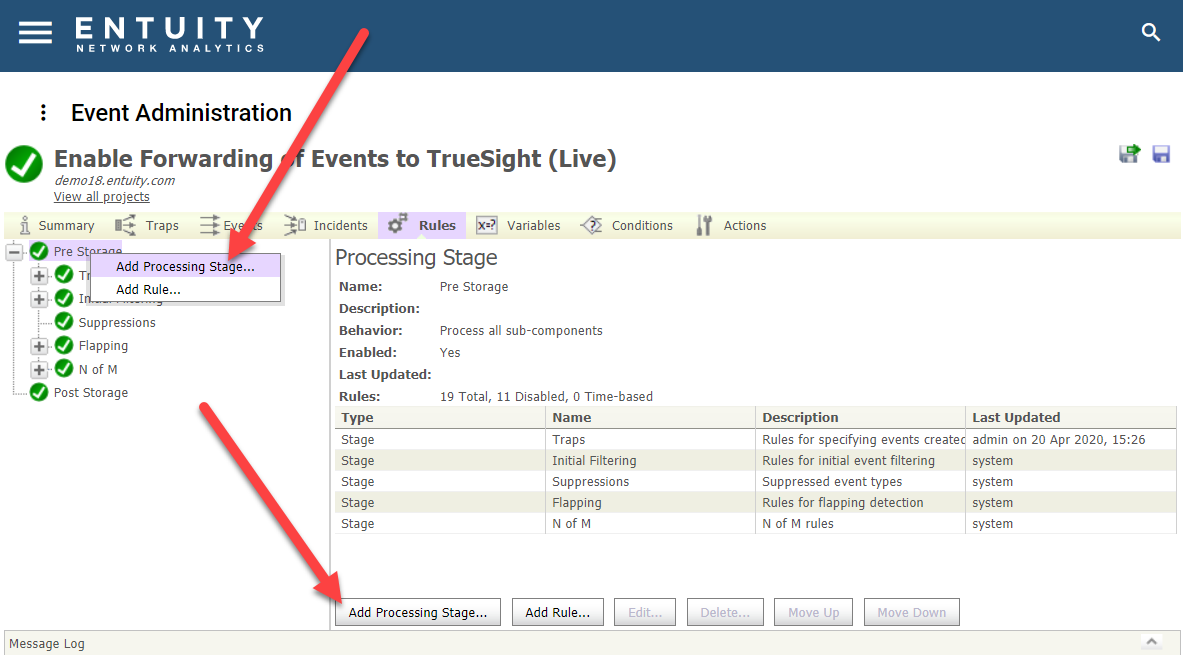
Task: Select the Rules tab
Action: [422, 226]
